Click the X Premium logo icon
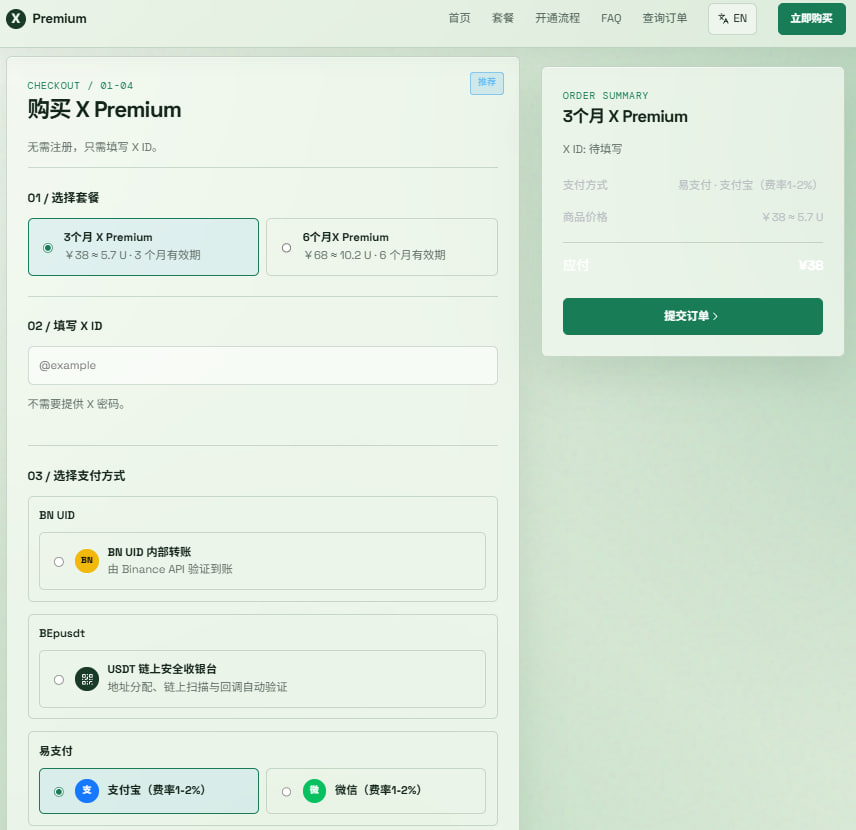 coord(16,19)
